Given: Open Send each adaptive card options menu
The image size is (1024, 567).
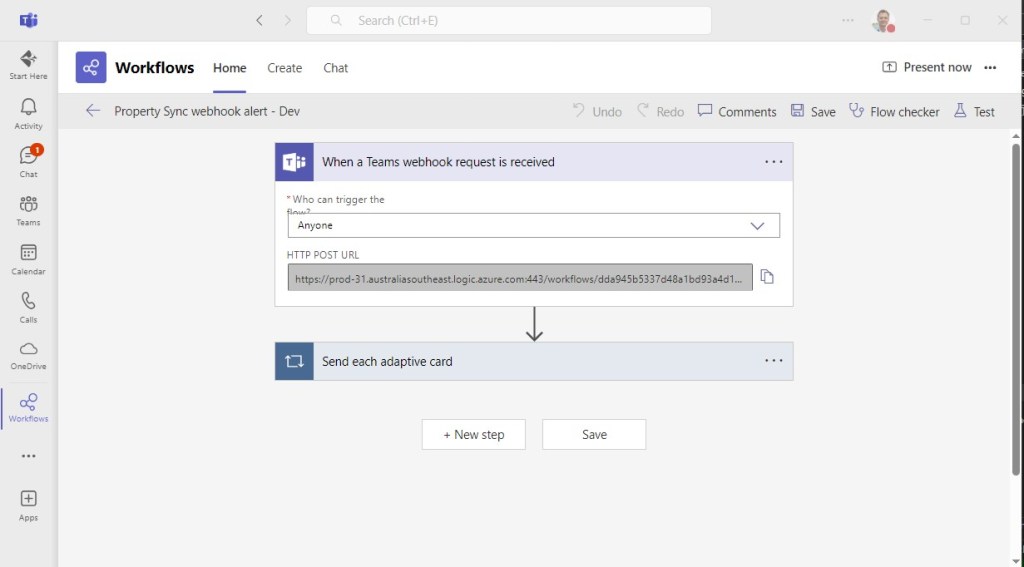Looking at the screenshot, I should click(773, 361).
